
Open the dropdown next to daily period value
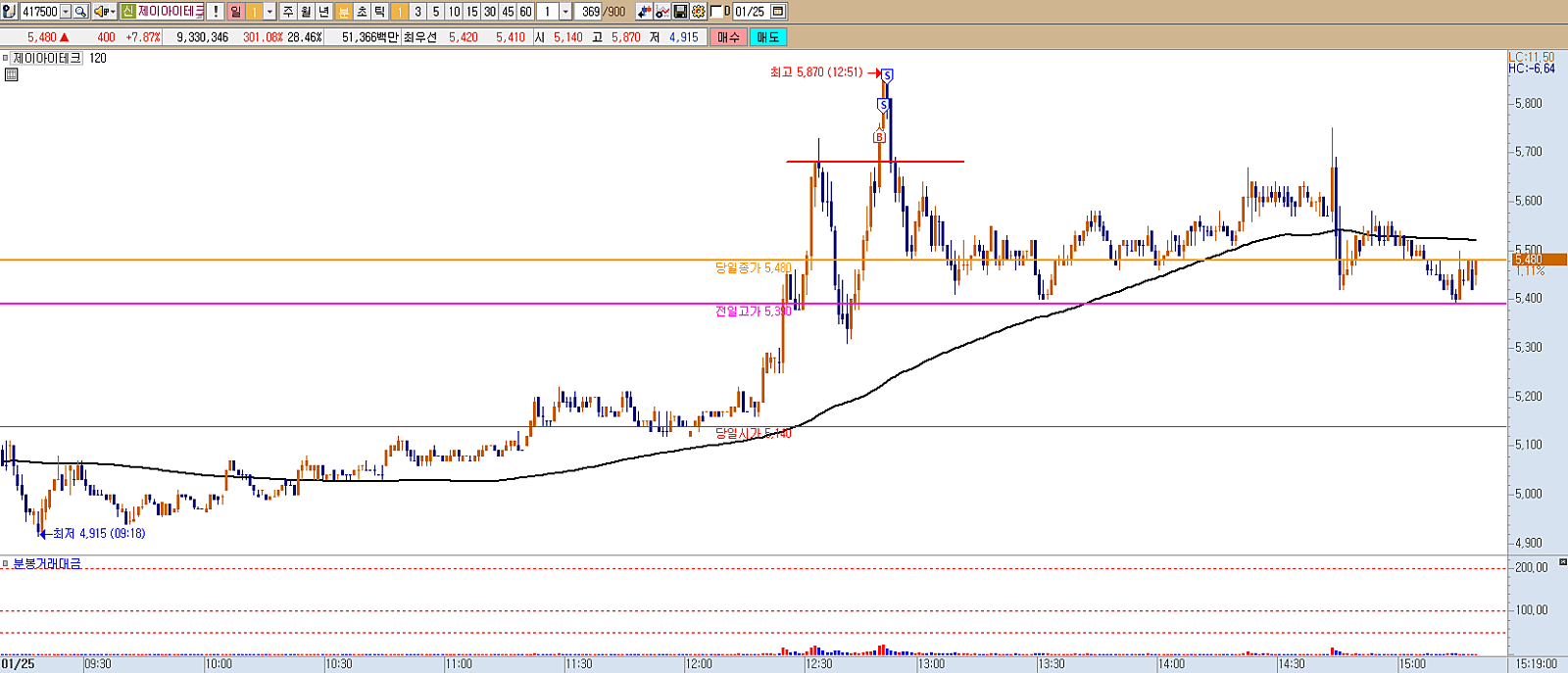click(x=269, y=12)
